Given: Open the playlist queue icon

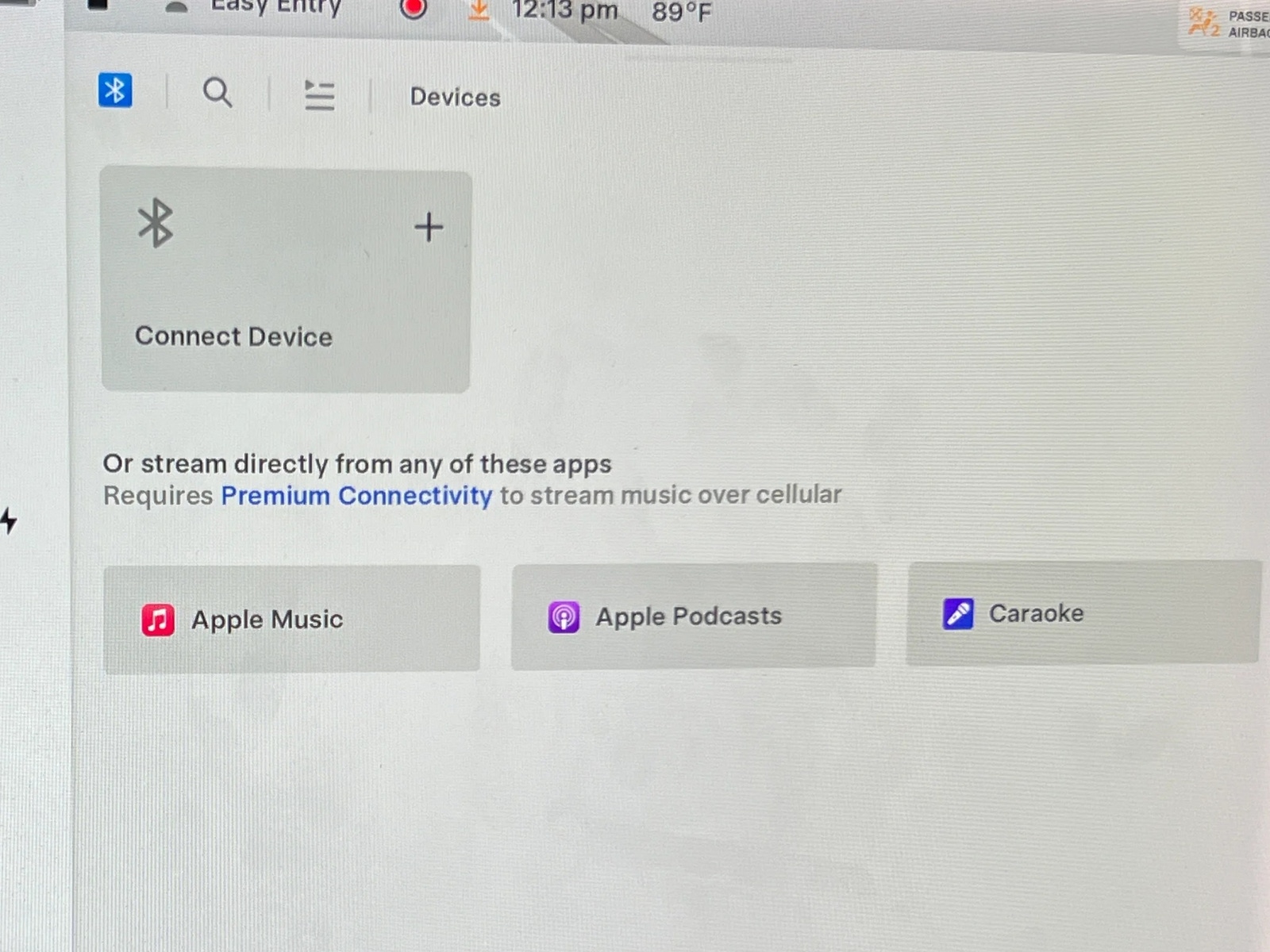Looking at the screenshot, I should coord(319,95).
